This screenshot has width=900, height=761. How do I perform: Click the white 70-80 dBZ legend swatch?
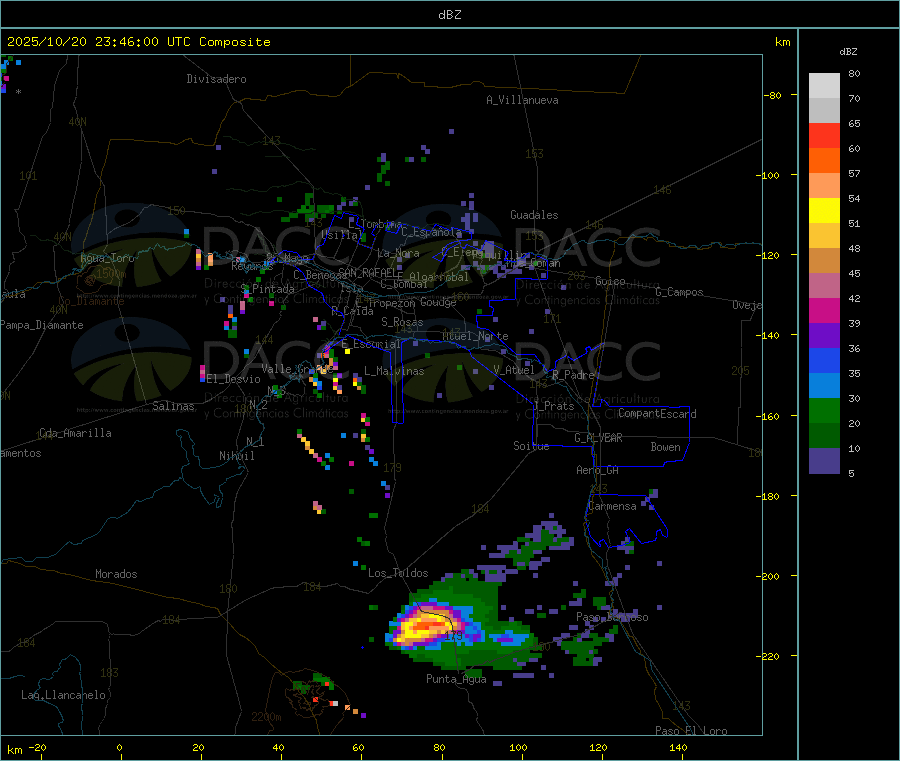824,86
